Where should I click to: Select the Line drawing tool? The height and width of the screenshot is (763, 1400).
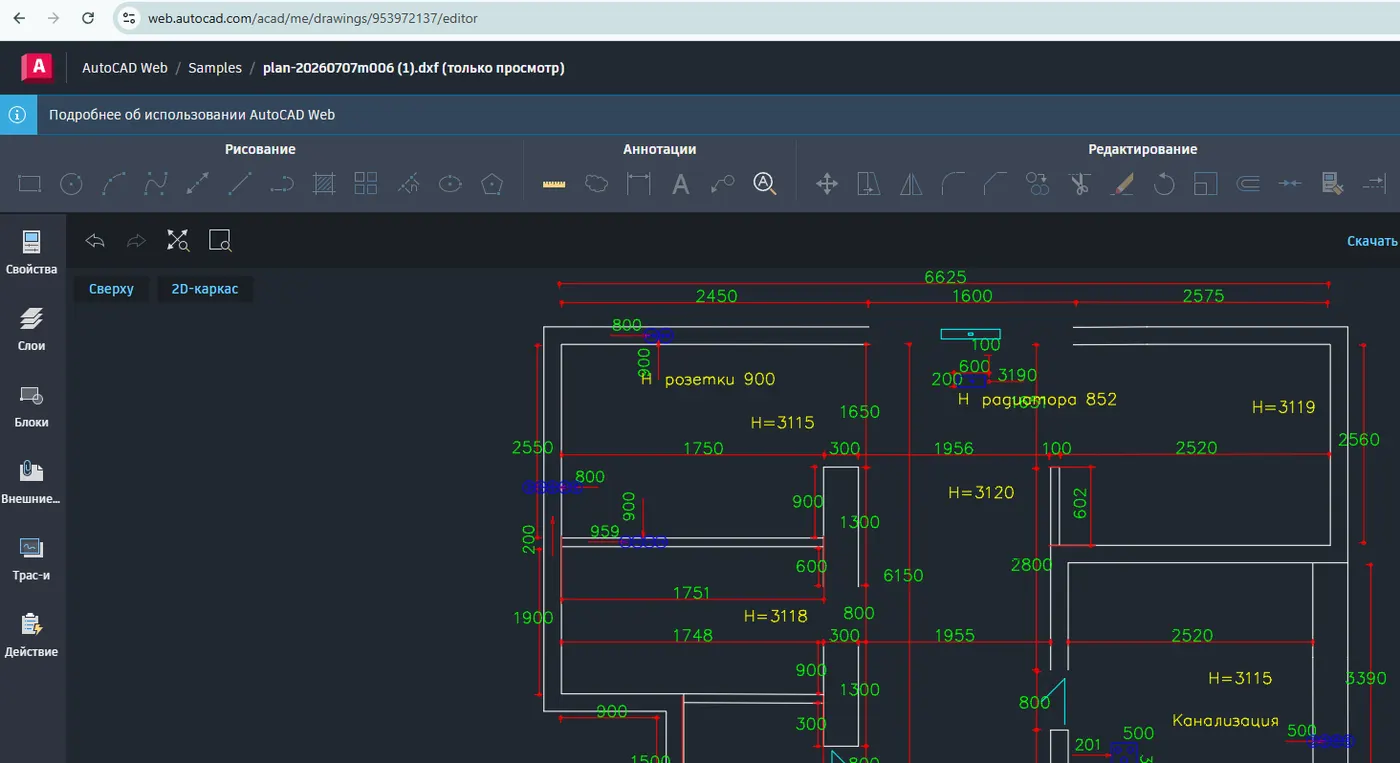(x=240, y=183)
